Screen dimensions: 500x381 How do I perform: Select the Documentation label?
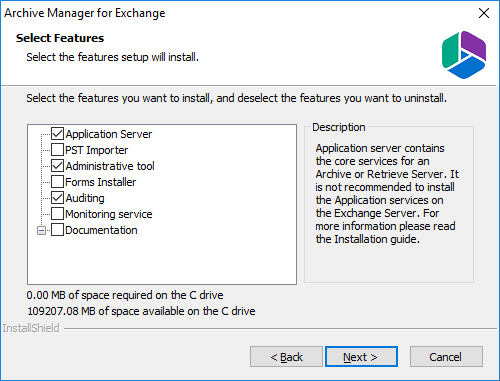click(101, 230)
